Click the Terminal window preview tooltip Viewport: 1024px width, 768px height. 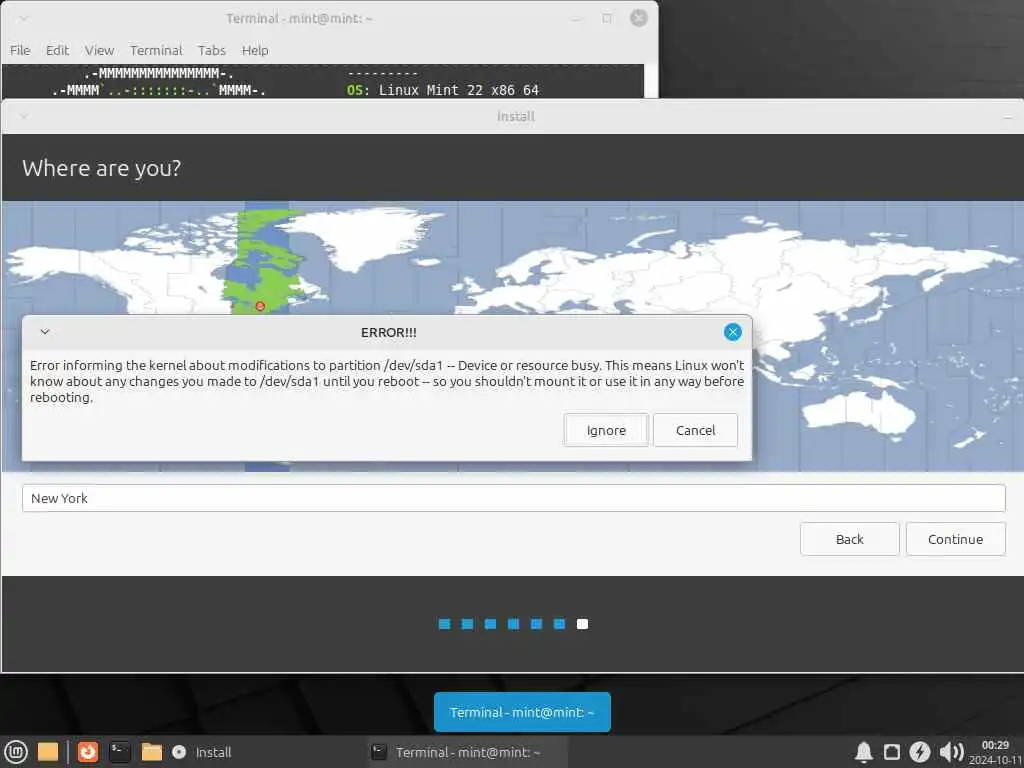522,712
